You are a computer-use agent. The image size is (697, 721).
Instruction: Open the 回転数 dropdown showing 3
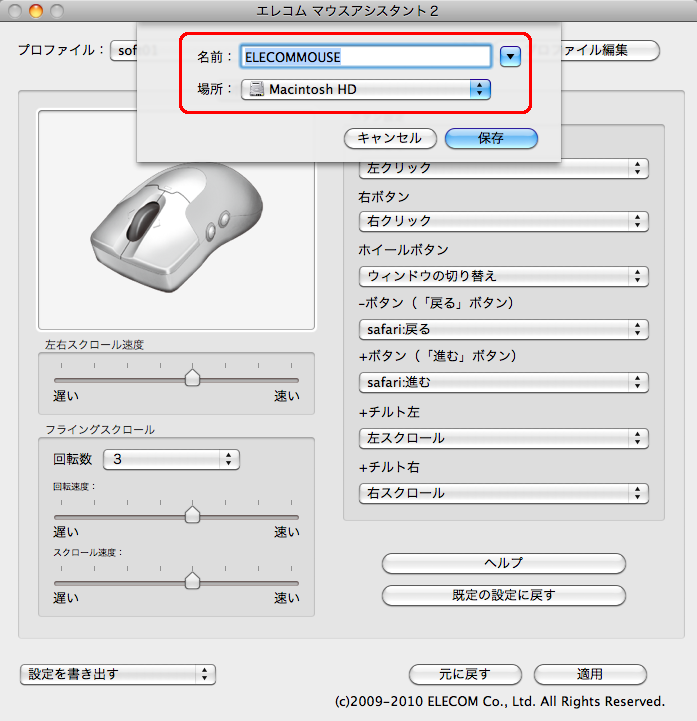click(x=171, y=459)
